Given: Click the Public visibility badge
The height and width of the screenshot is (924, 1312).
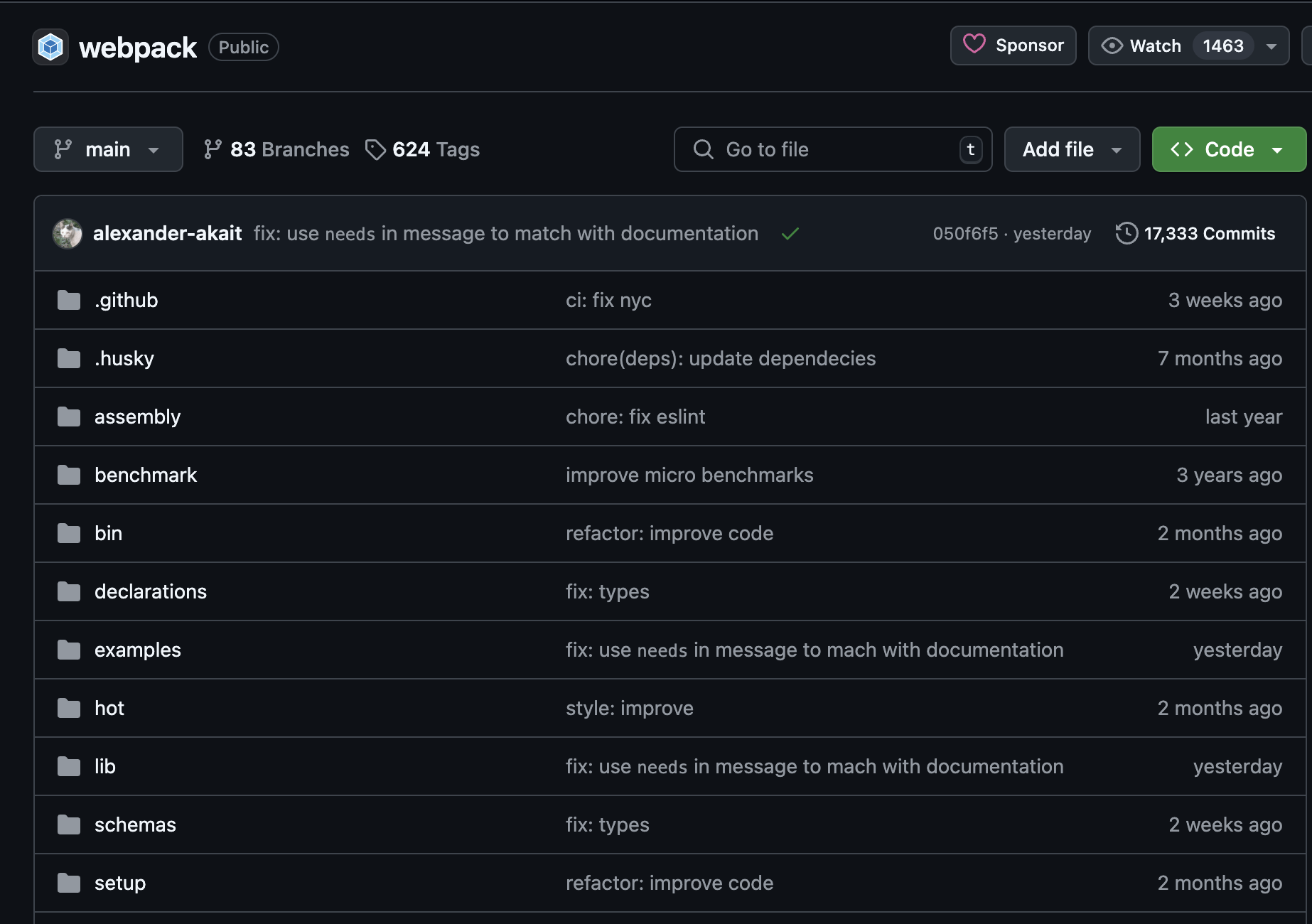Looking at the screenshot, I should 244,47.
